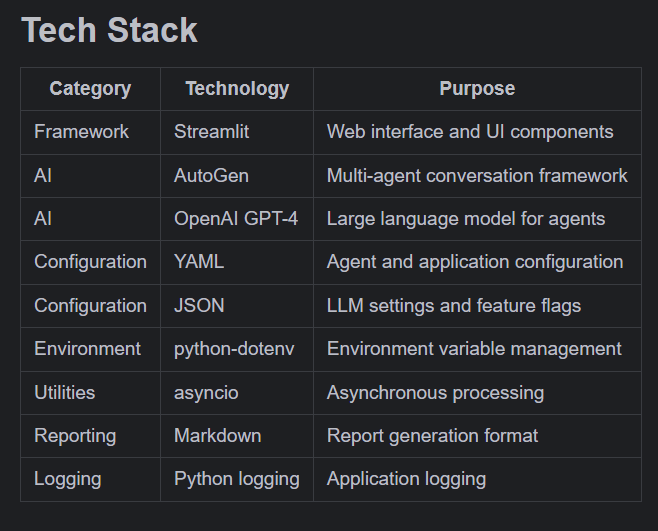Click the Reporting category cell
Viewport: 658px width, 531px height.
pos(90,436)
